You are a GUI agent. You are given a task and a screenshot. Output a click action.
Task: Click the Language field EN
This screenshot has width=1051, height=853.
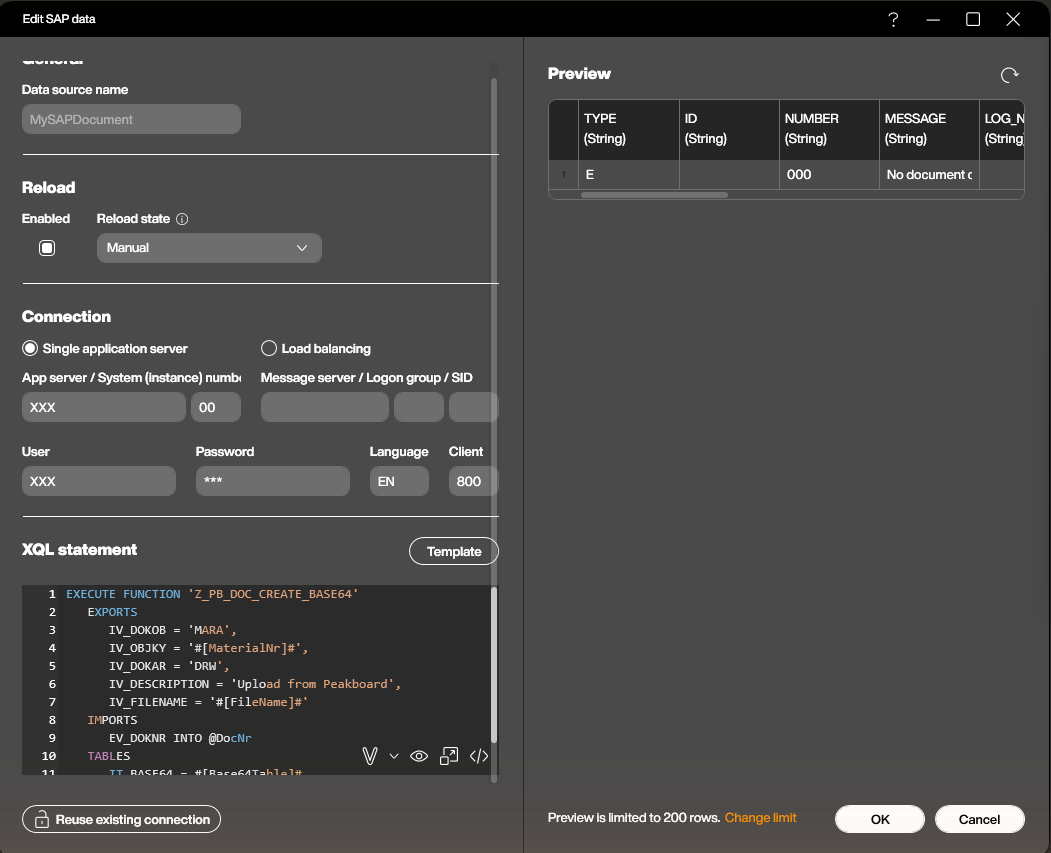pos(399,481)
